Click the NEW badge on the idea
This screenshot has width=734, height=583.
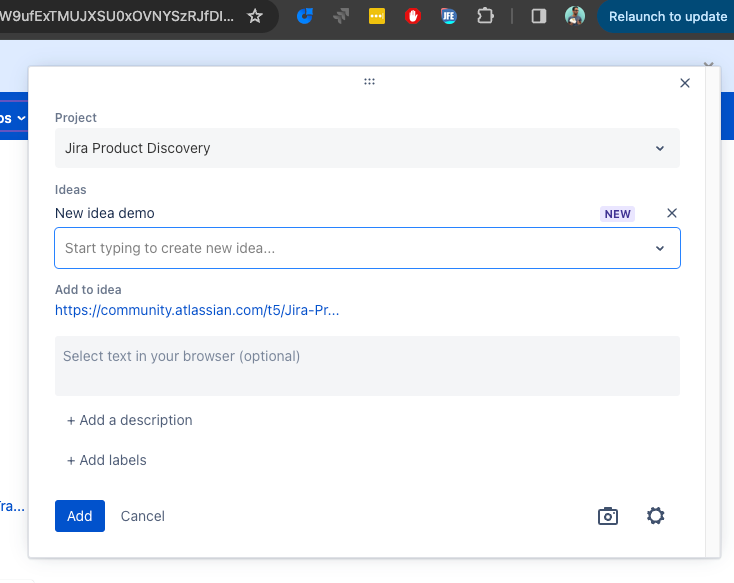pos(617,214)
